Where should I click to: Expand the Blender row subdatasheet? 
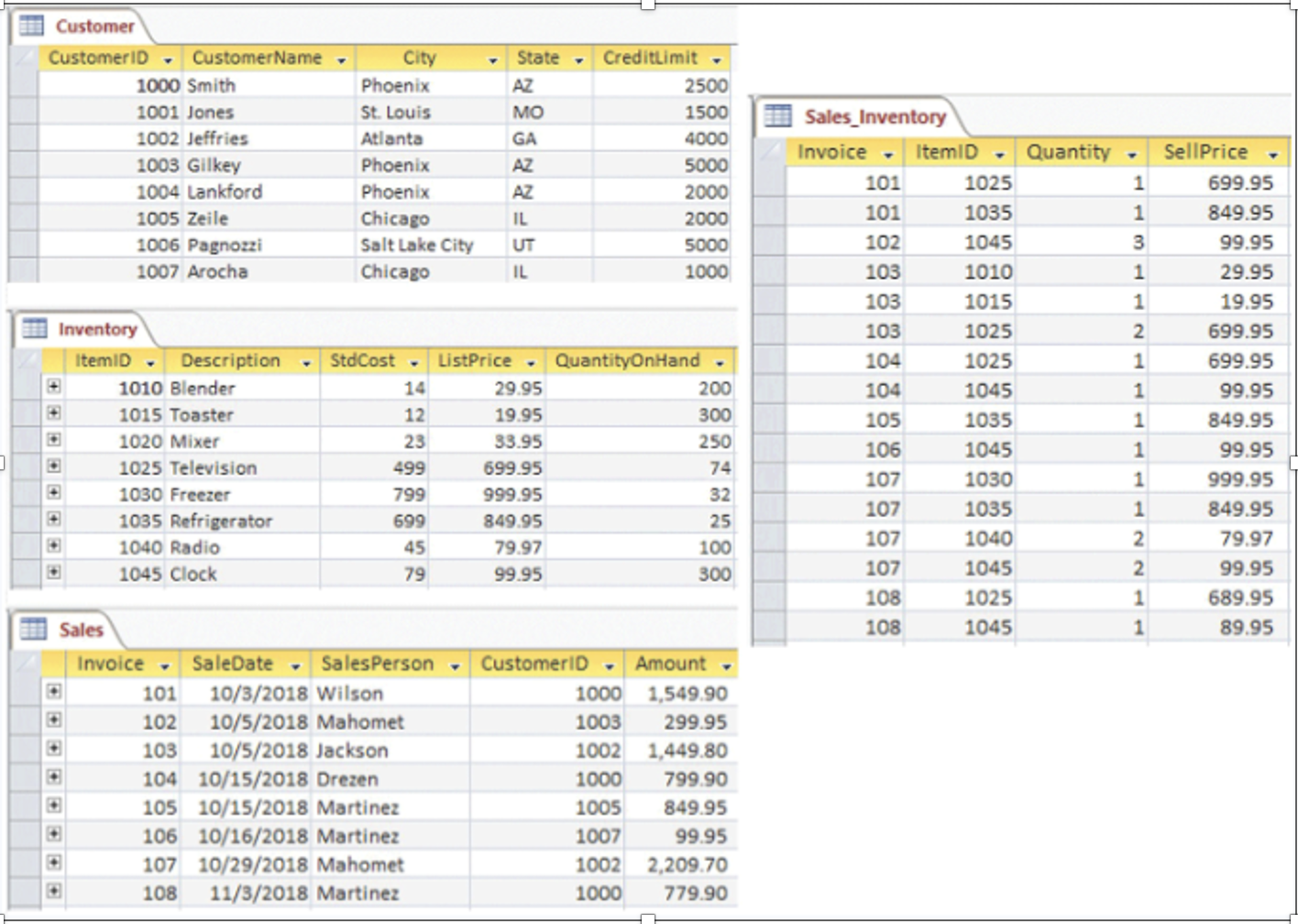[54, 387]
